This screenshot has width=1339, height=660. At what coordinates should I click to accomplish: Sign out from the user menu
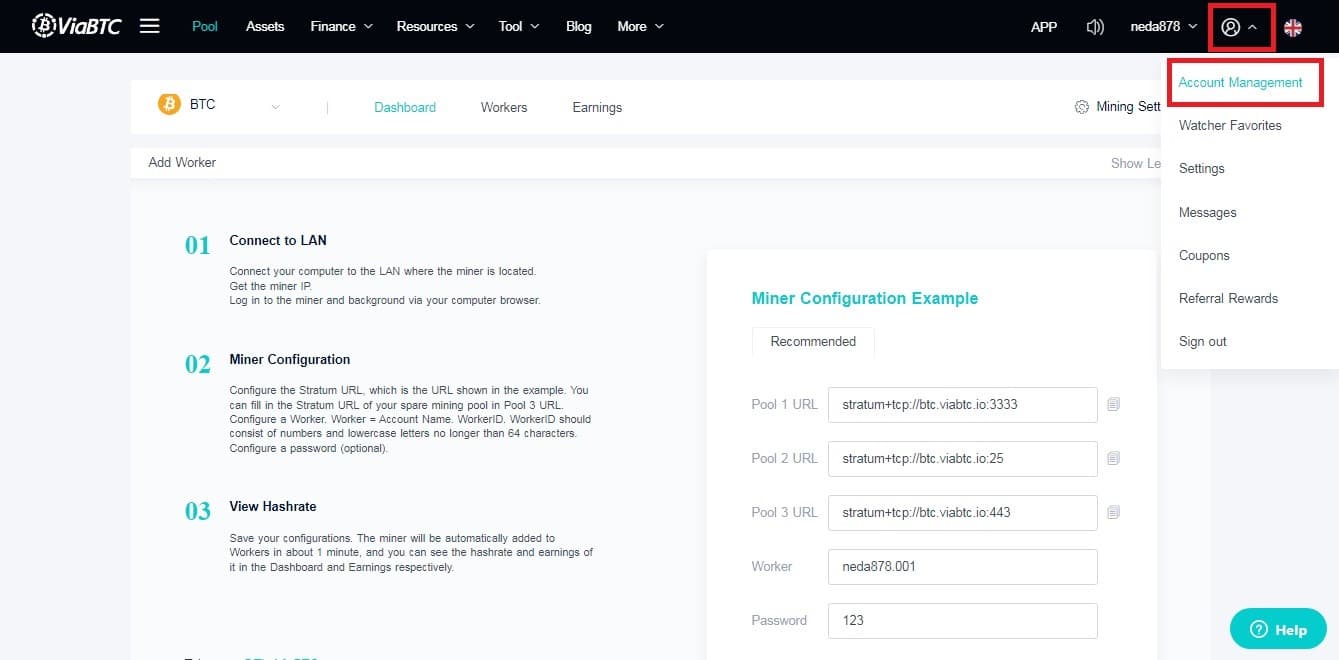pyautogui.click(x=1203, y=341)
